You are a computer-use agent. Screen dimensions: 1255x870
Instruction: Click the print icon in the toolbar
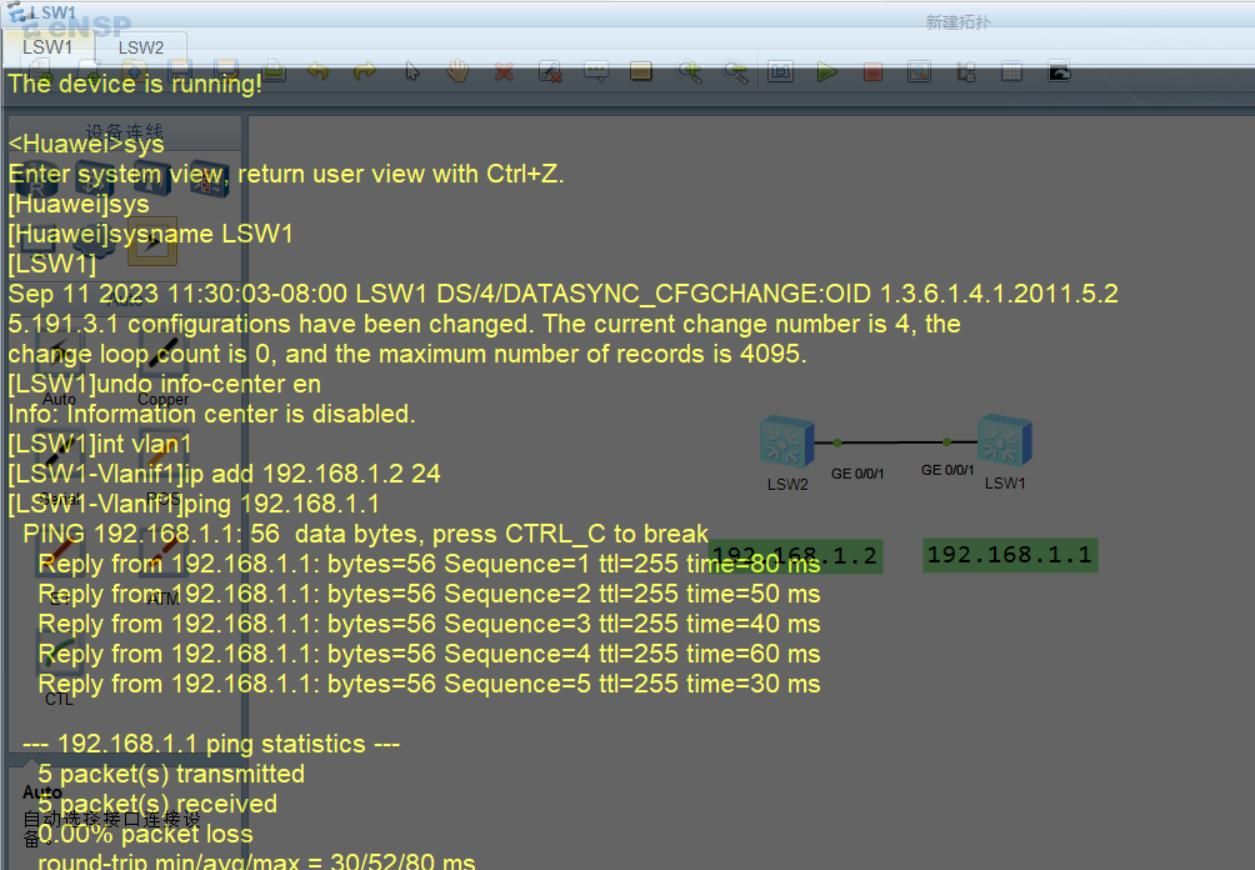point(273,72)
